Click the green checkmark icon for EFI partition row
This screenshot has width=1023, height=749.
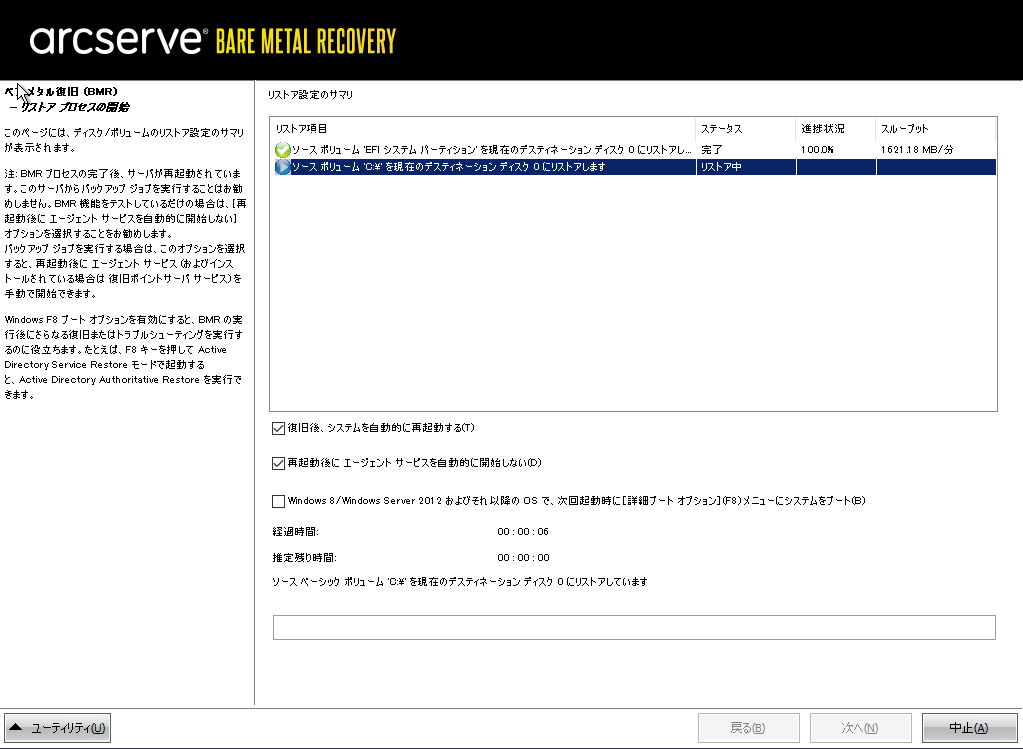click(x=282, y=150)
